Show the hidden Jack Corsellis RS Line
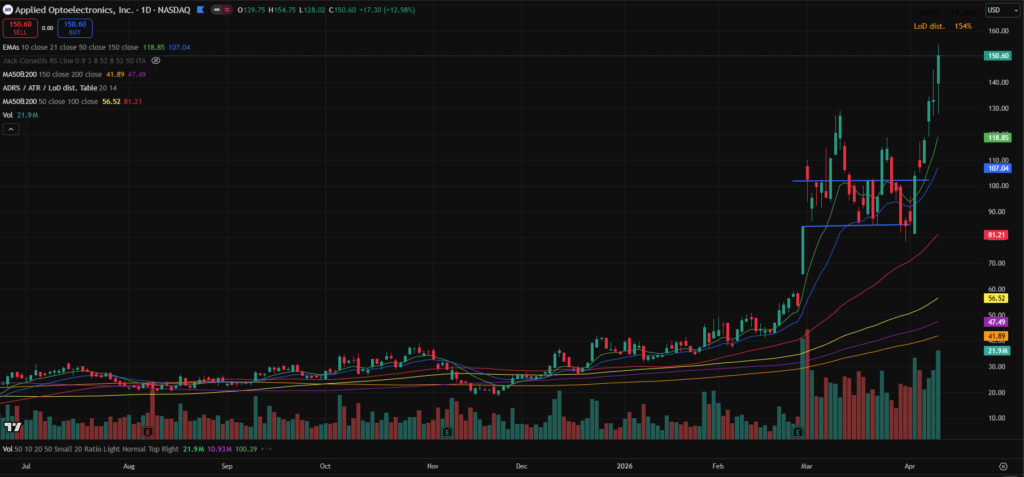Image resolution: width=1024 pixels, height=477 pixels. 155,60
